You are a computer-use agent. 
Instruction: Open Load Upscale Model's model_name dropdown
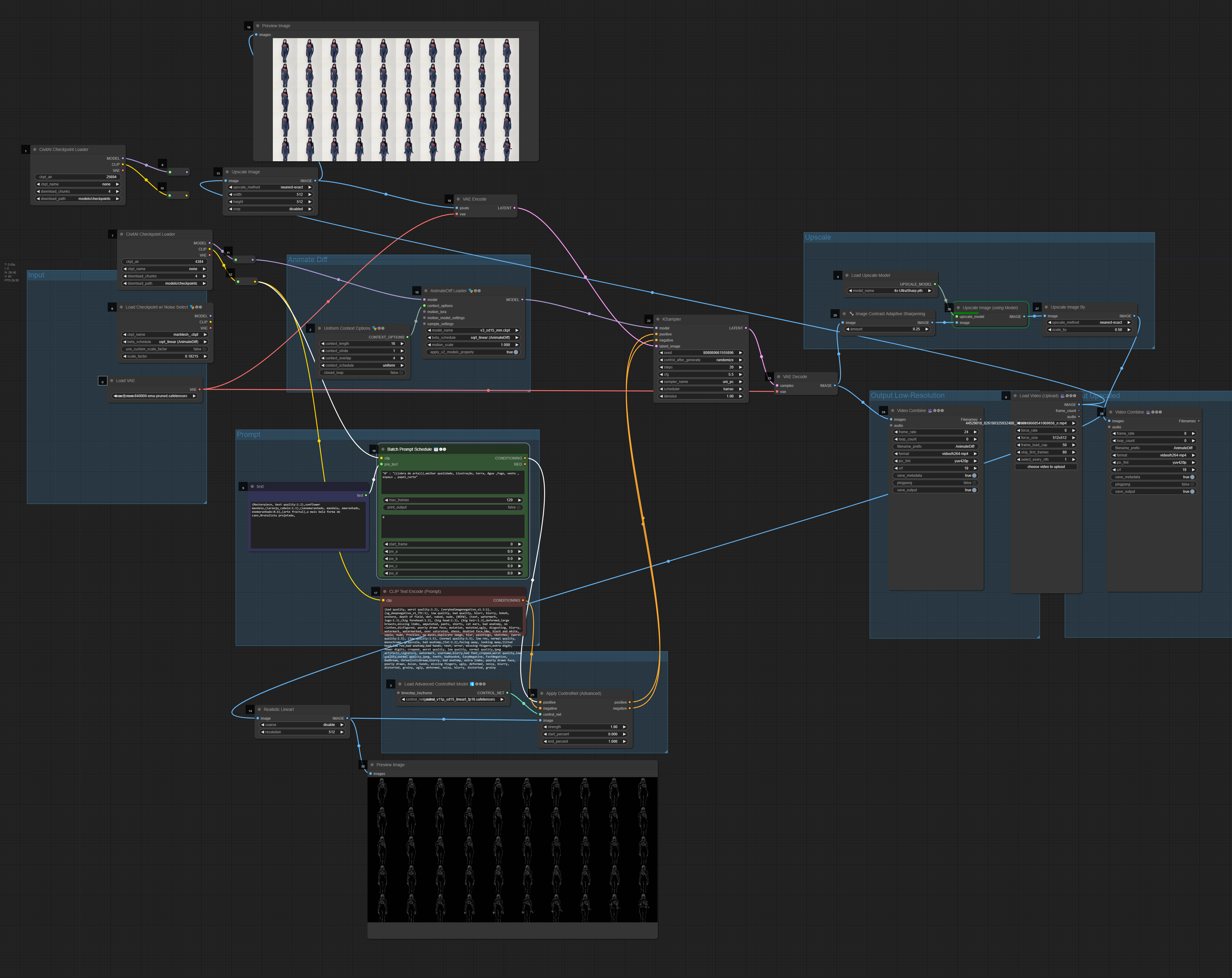(x=890, y=290)
